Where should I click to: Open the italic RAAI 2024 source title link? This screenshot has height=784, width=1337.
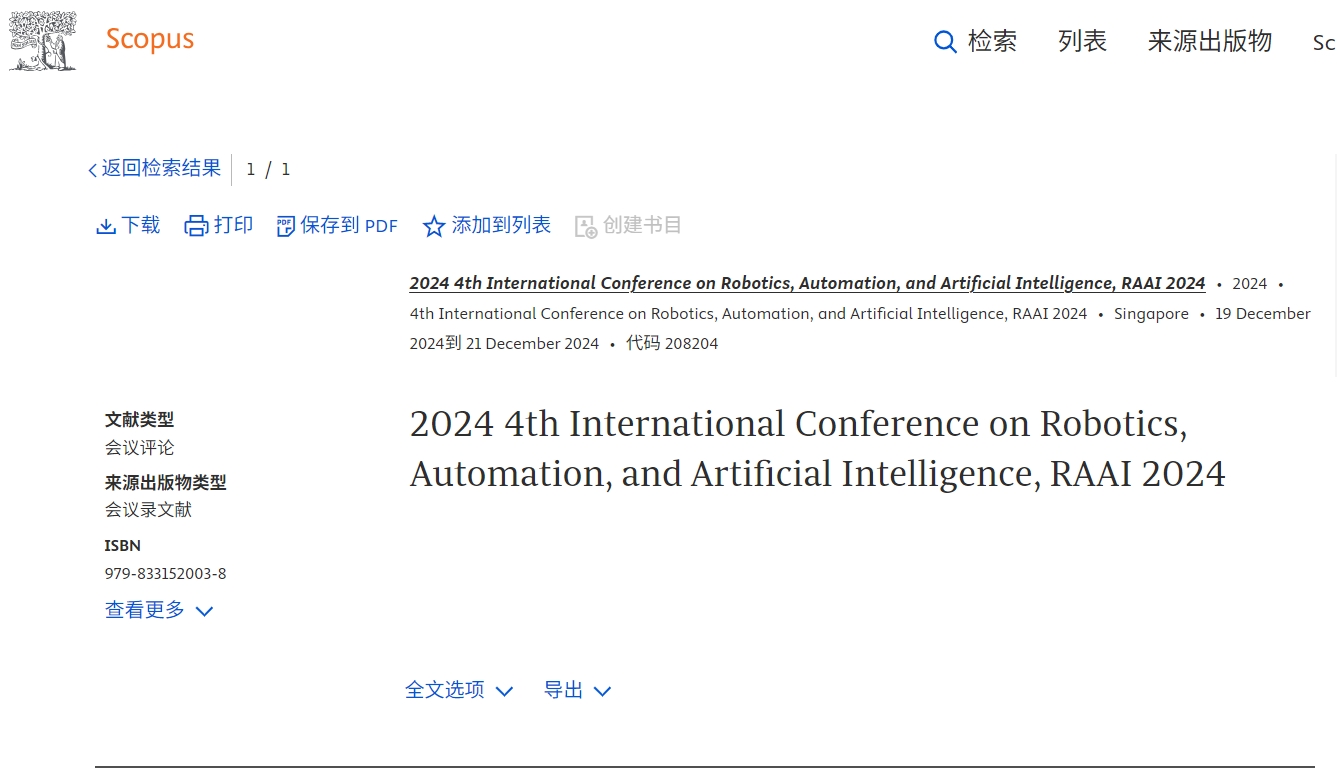[x=806, y=283]
